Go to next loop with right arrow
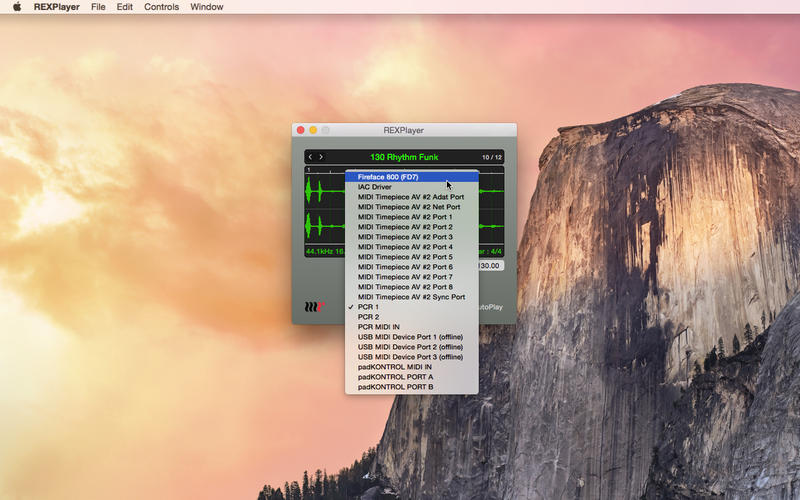 pyautogui.click(x=321, y=157)
